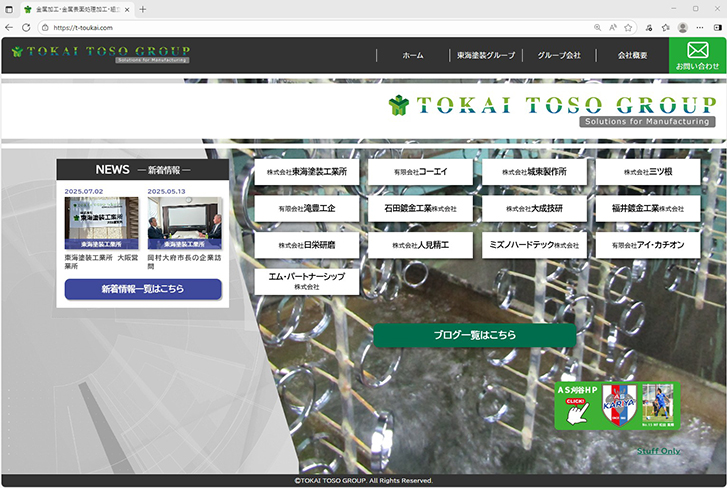Click the browser back arrow
The width and height of the screenshot is (727, 488).
[x=10, y=27]
